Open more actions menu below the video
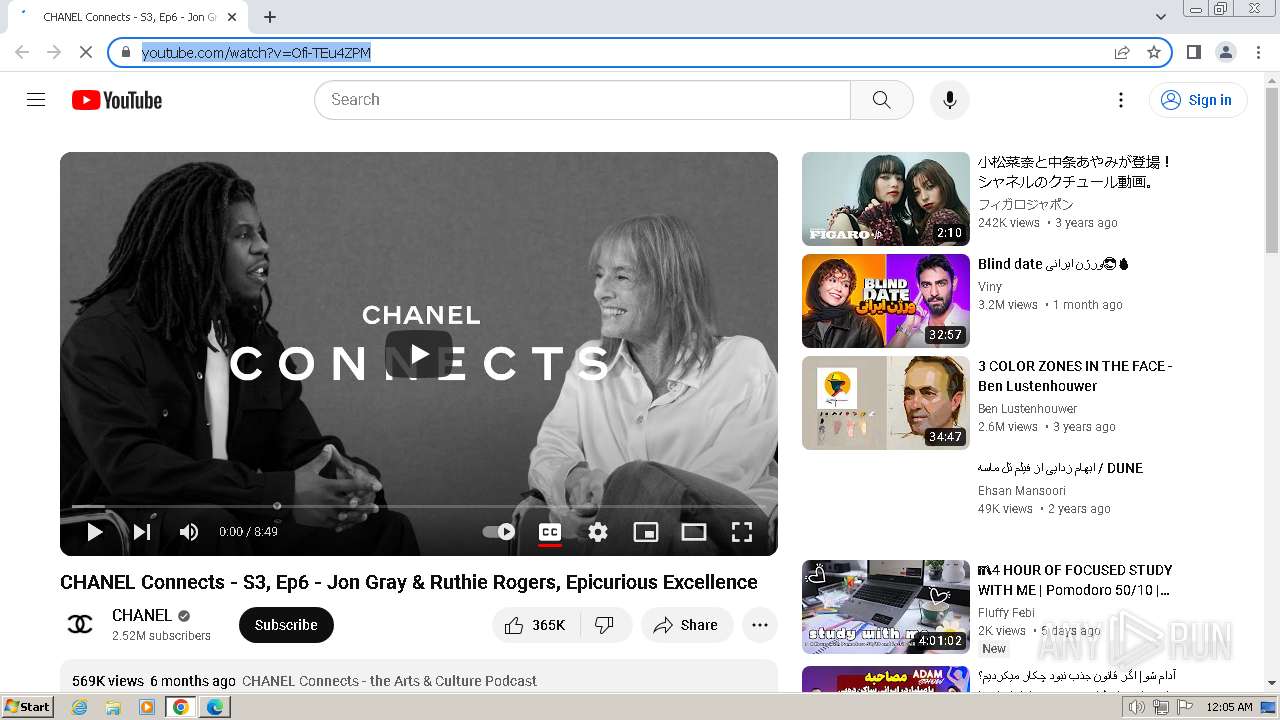This screenshot has width=1280, height=720. 760,625
